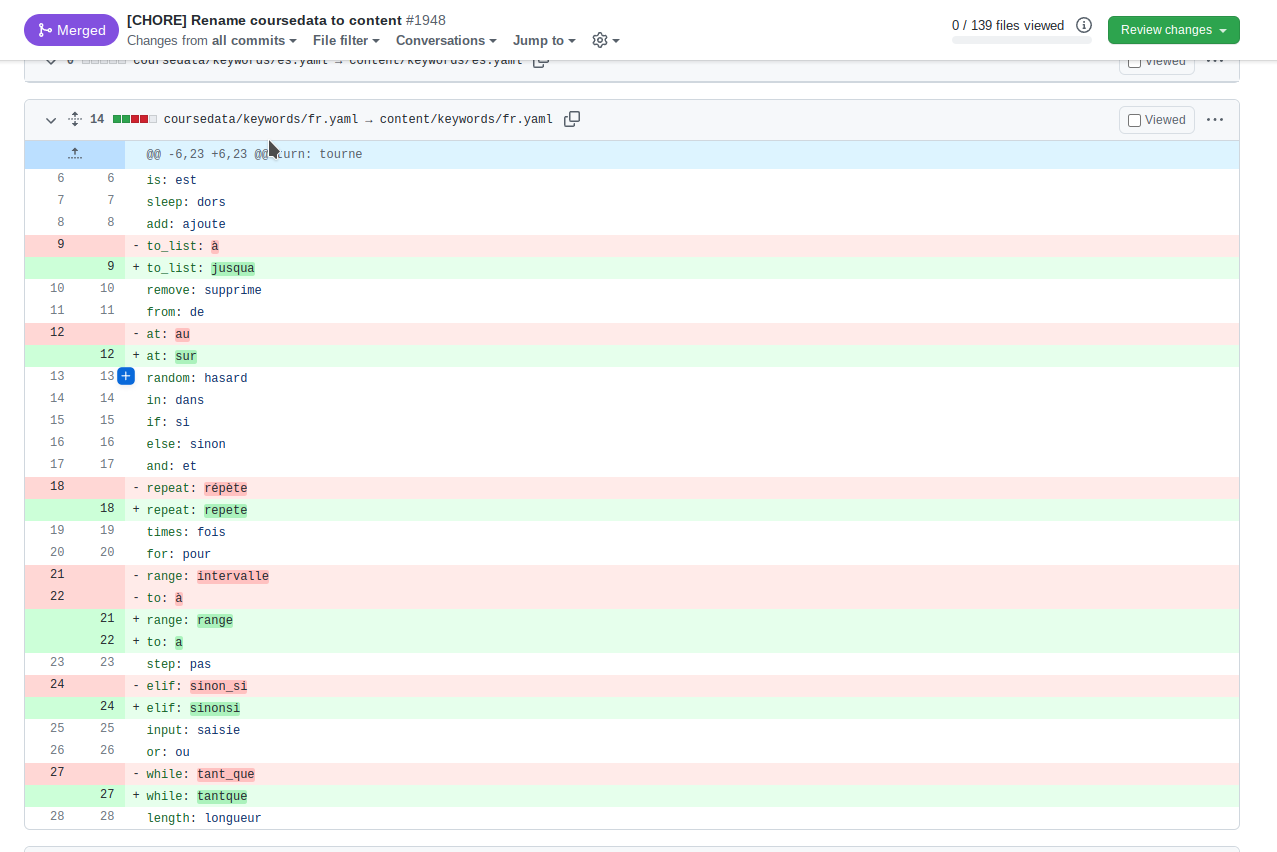Screen dimensions: 1277x852
Task: Switch to the Conversations view
Action: [x=445, y=41]
